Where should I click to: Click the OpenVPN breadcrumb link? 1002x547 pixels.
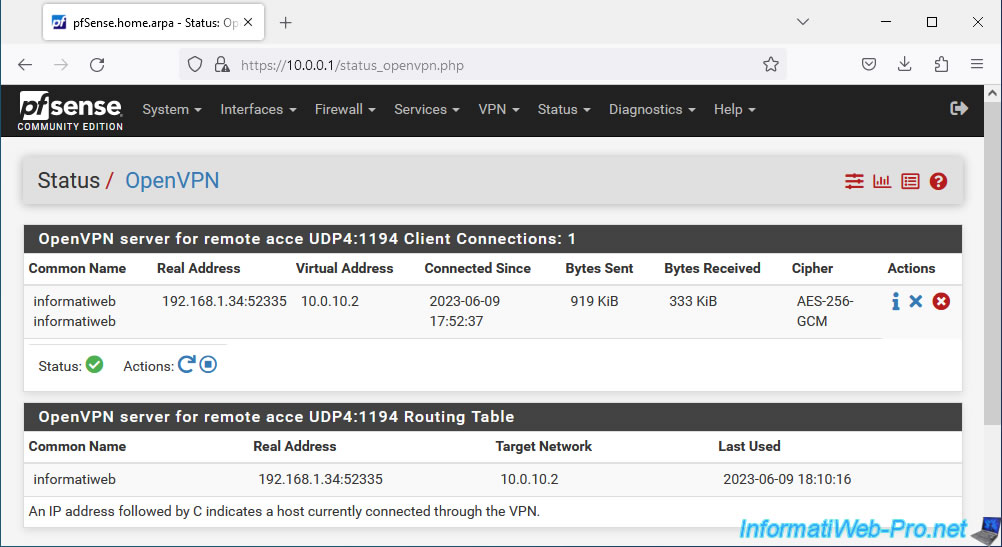pos(172,181)
